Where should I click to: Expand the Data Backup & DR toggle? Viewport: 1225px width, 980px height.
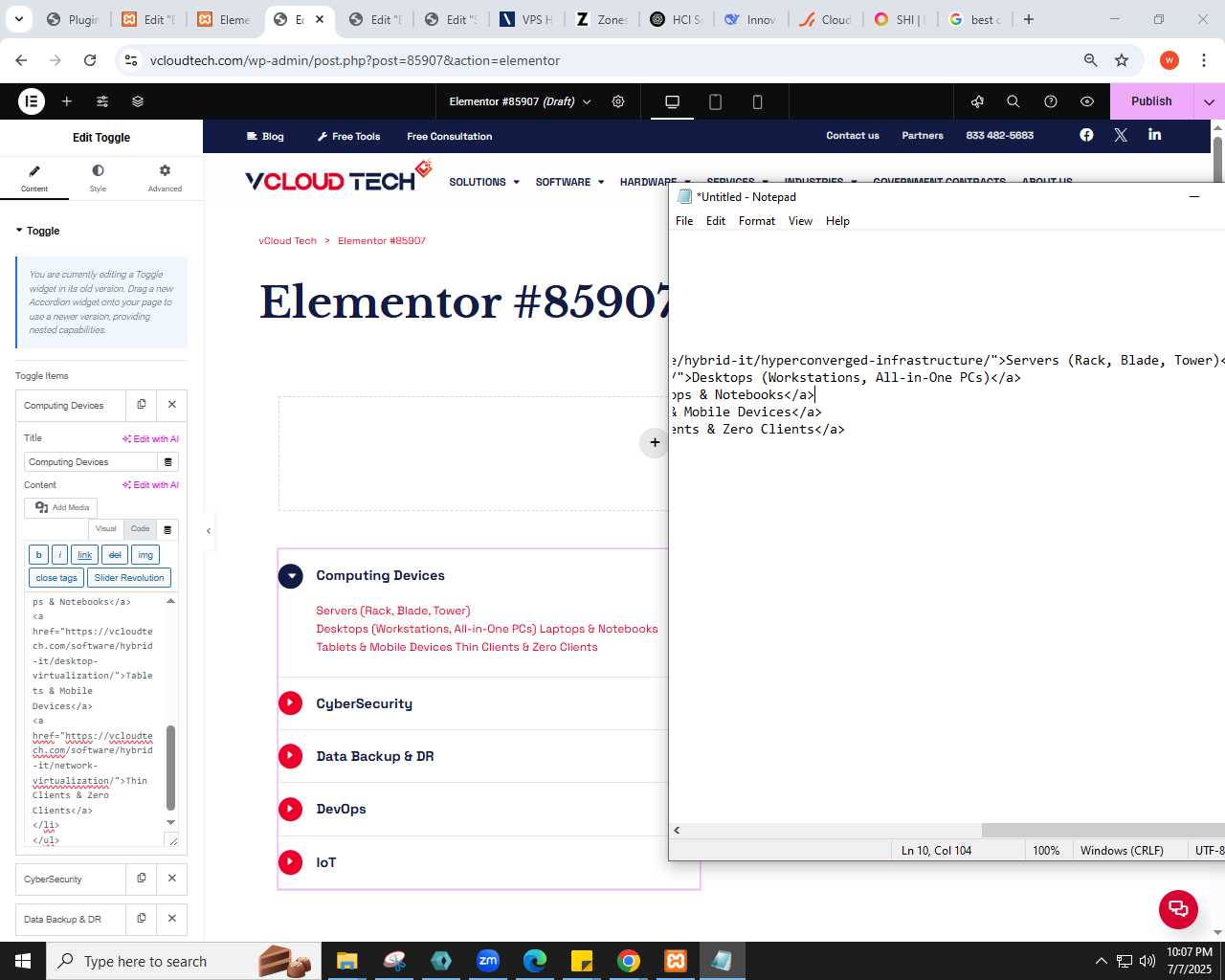pos(291,756)
